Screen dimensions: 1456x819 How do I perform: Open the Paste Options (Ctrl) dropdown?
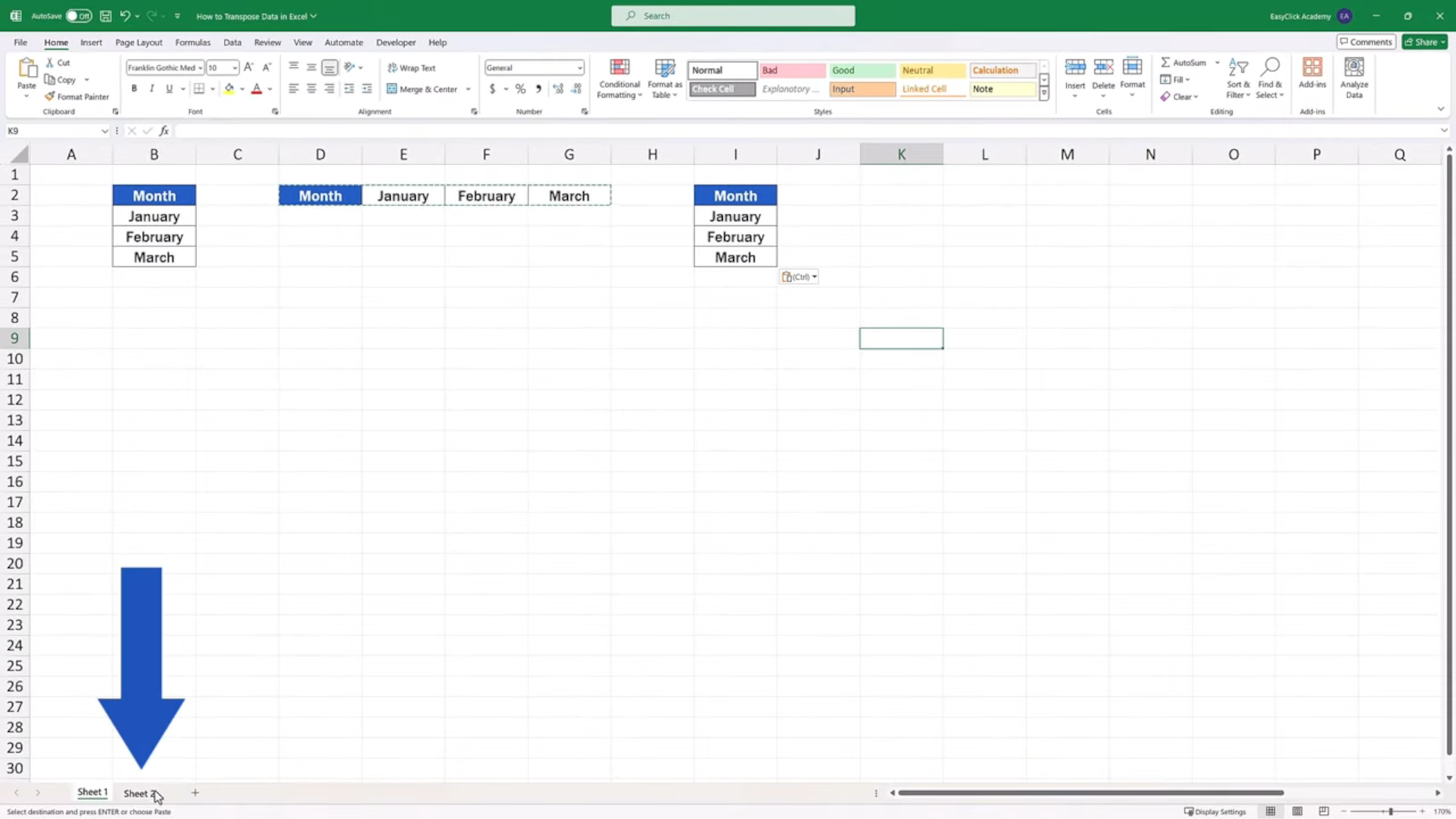pos(799,277)
